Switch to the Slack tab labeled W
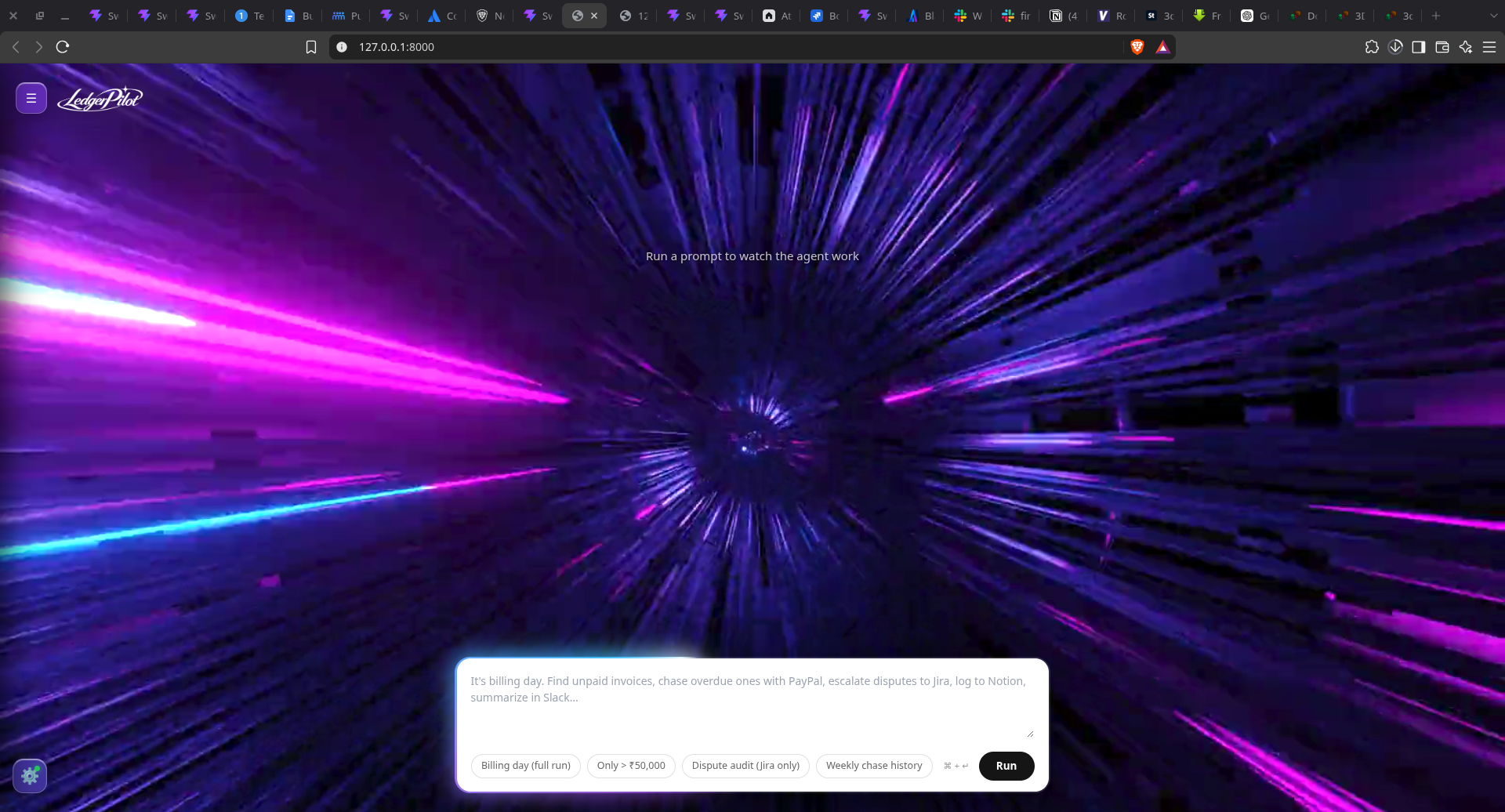Viewport: 1505px width, 812px height. tap(968, 16)
